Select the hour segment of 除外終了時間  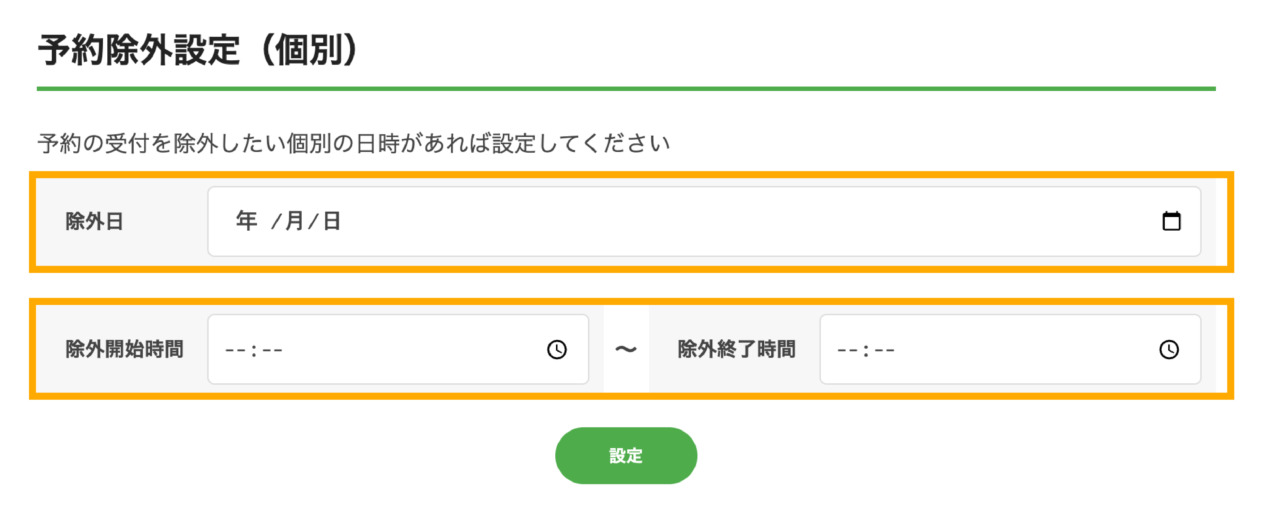[x=847, y=350]
